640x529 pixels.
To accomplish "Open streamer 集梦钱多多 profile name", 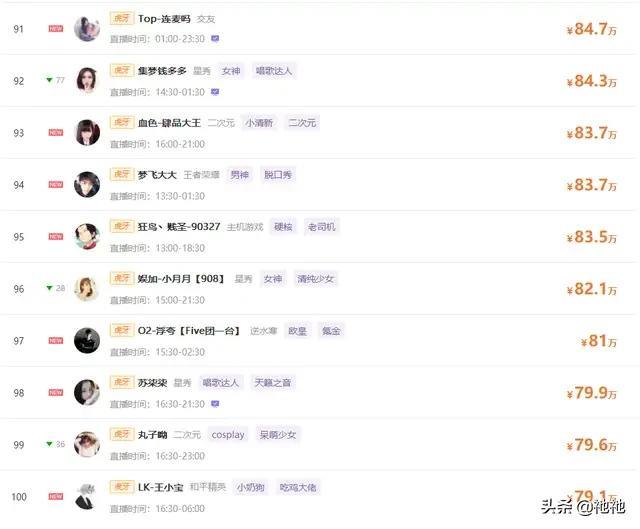I will pyautogui.click(x=162, y=71).
